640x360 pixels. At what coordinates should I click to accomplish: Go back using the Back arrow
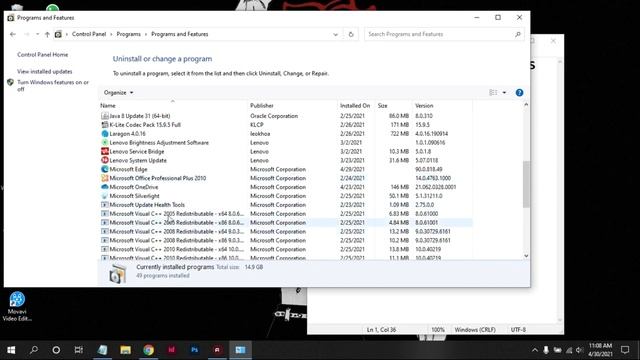(13, 34)
